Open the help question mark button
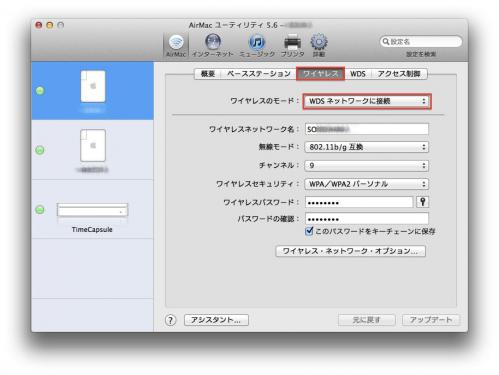The image size is (499, 375). pos(170,320)
